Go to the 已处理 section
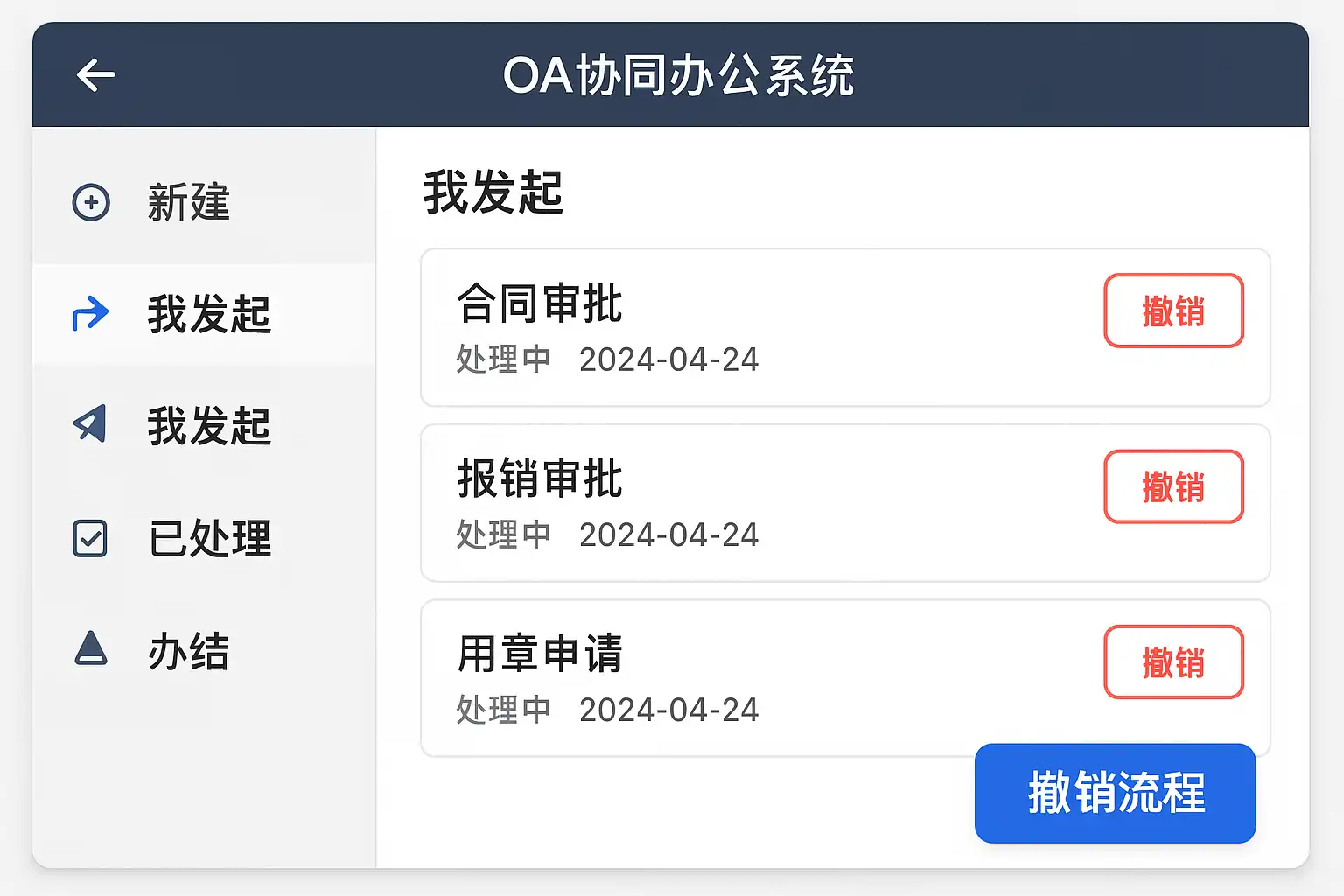The height and width of the screenshot is (896, 1344). [210, 538]
